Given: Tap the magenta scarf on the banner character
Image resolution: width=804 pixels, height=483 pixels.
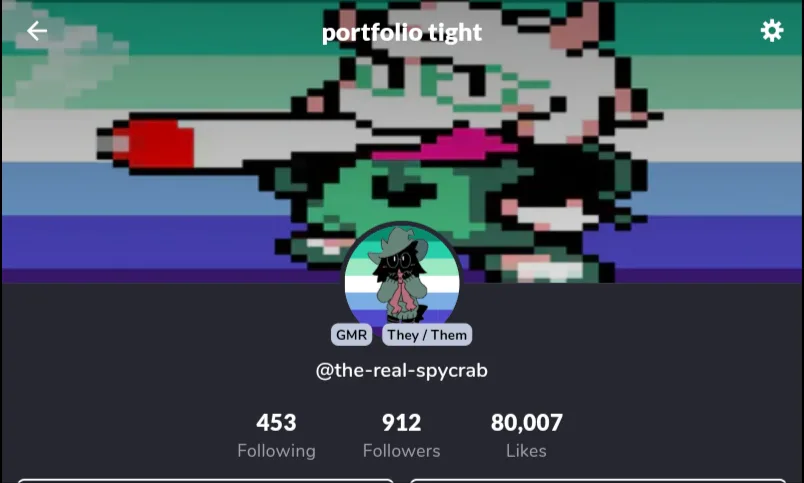Looking at the screenshot, I should click(445, 146).
